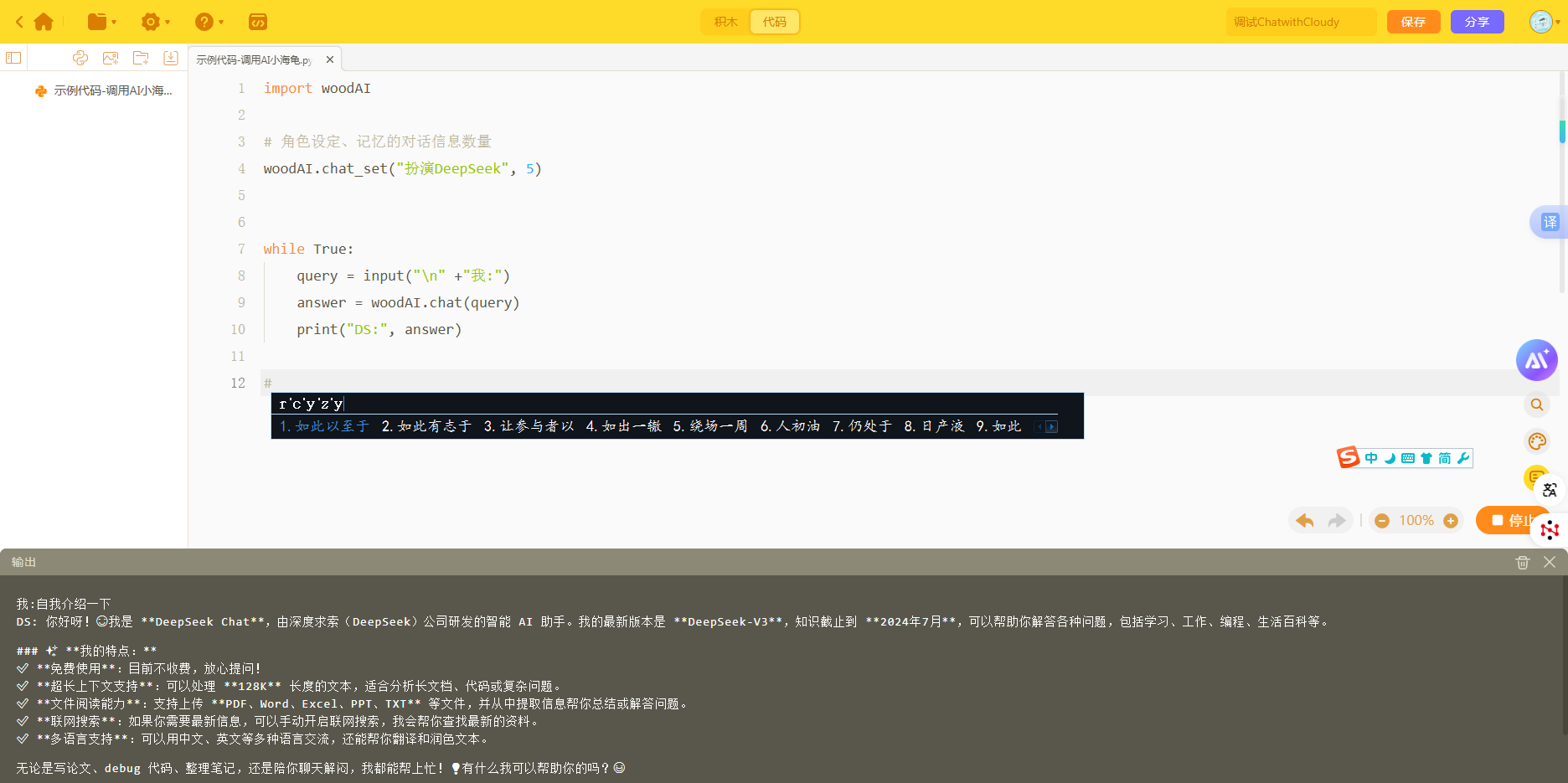Toggle Sogou Chinese/English 中 mode
Image resolution: width=1568 pixels, height=783 pixels.
[x=1371, y=458]
